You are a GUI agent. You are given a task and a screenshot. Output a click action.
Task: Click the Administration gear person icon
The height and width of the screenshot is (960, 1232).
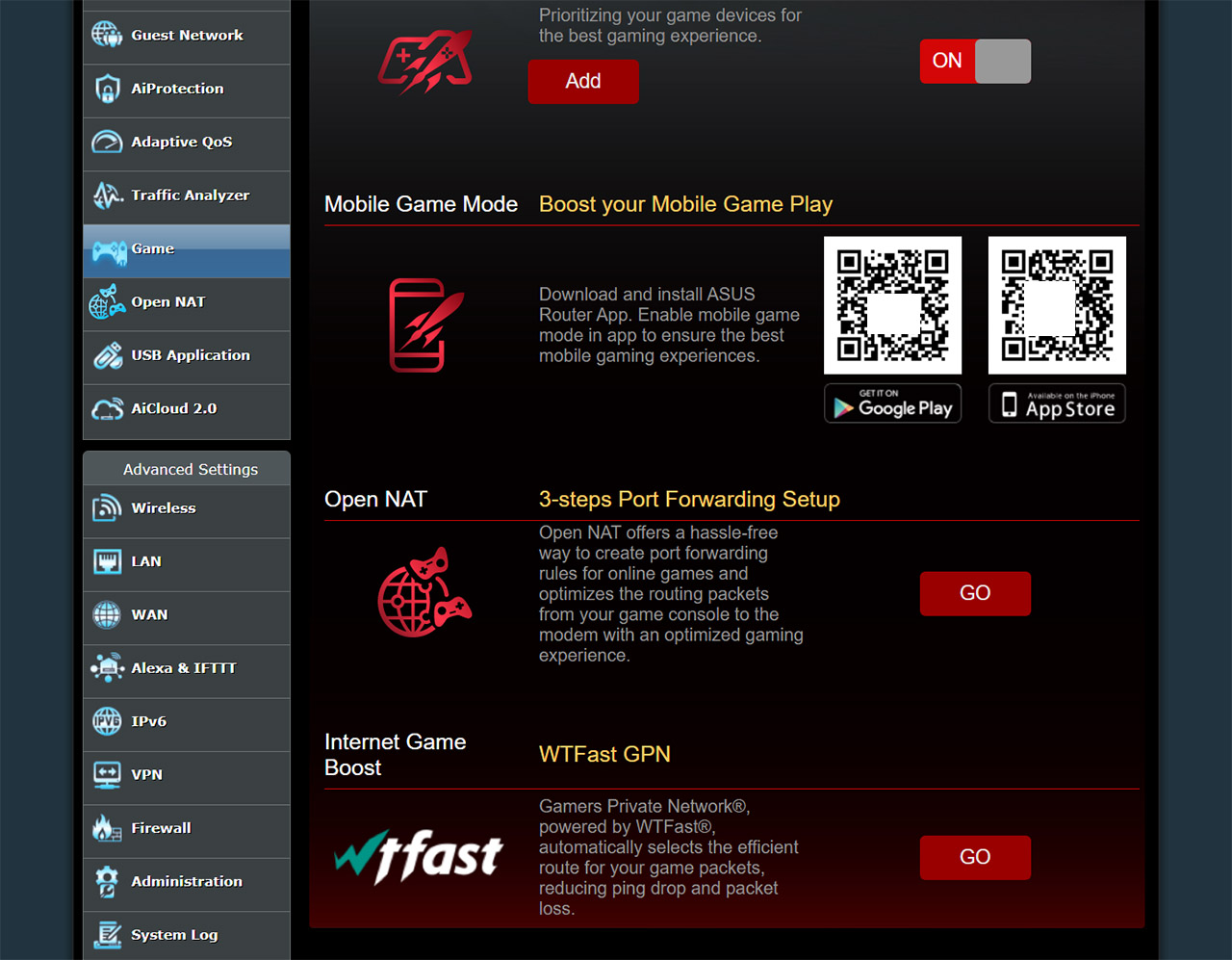107,882
